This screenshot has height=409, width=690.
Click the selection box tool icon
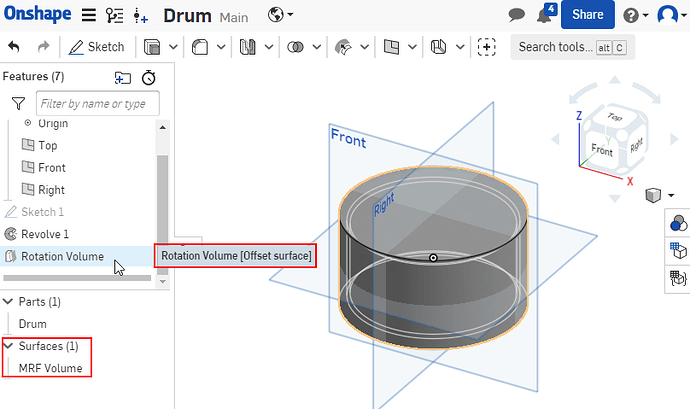487,47
